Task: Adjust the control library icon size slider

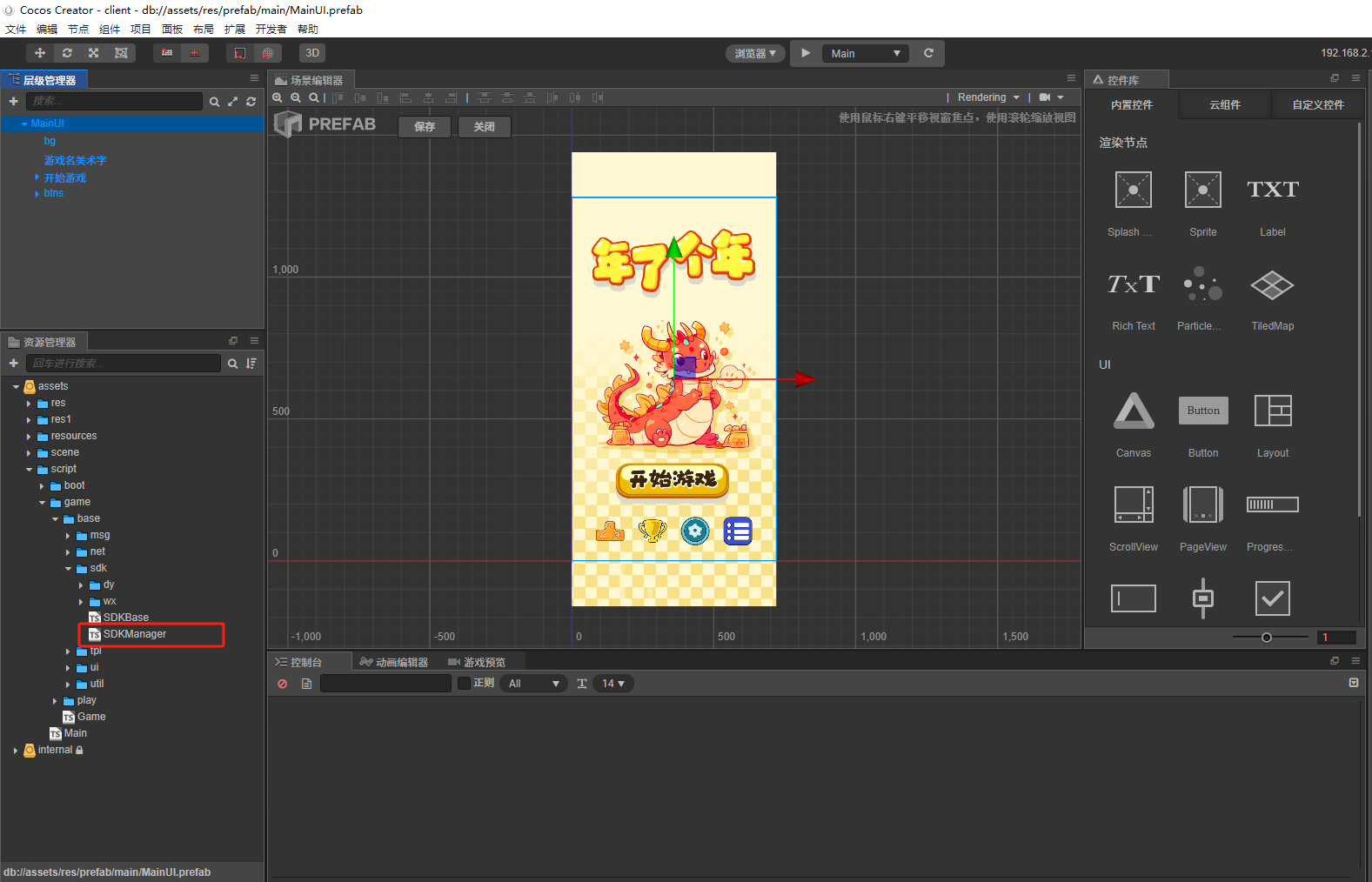Action: pos(1267,638)
